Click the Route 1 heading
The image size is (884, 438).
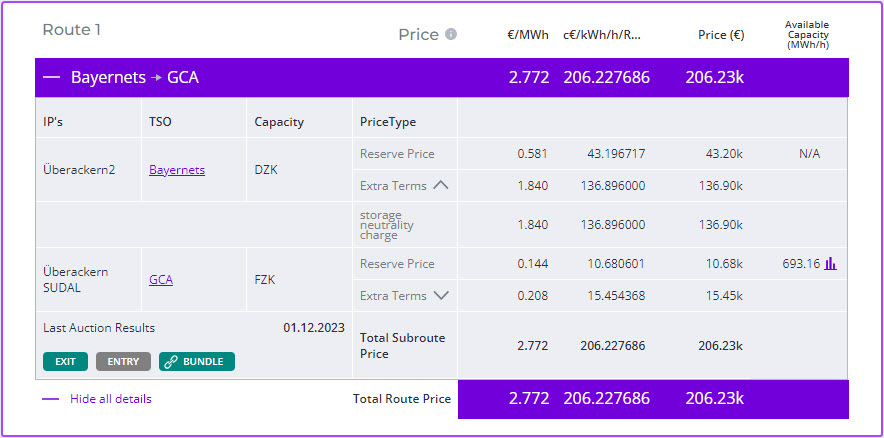(72, 30)
